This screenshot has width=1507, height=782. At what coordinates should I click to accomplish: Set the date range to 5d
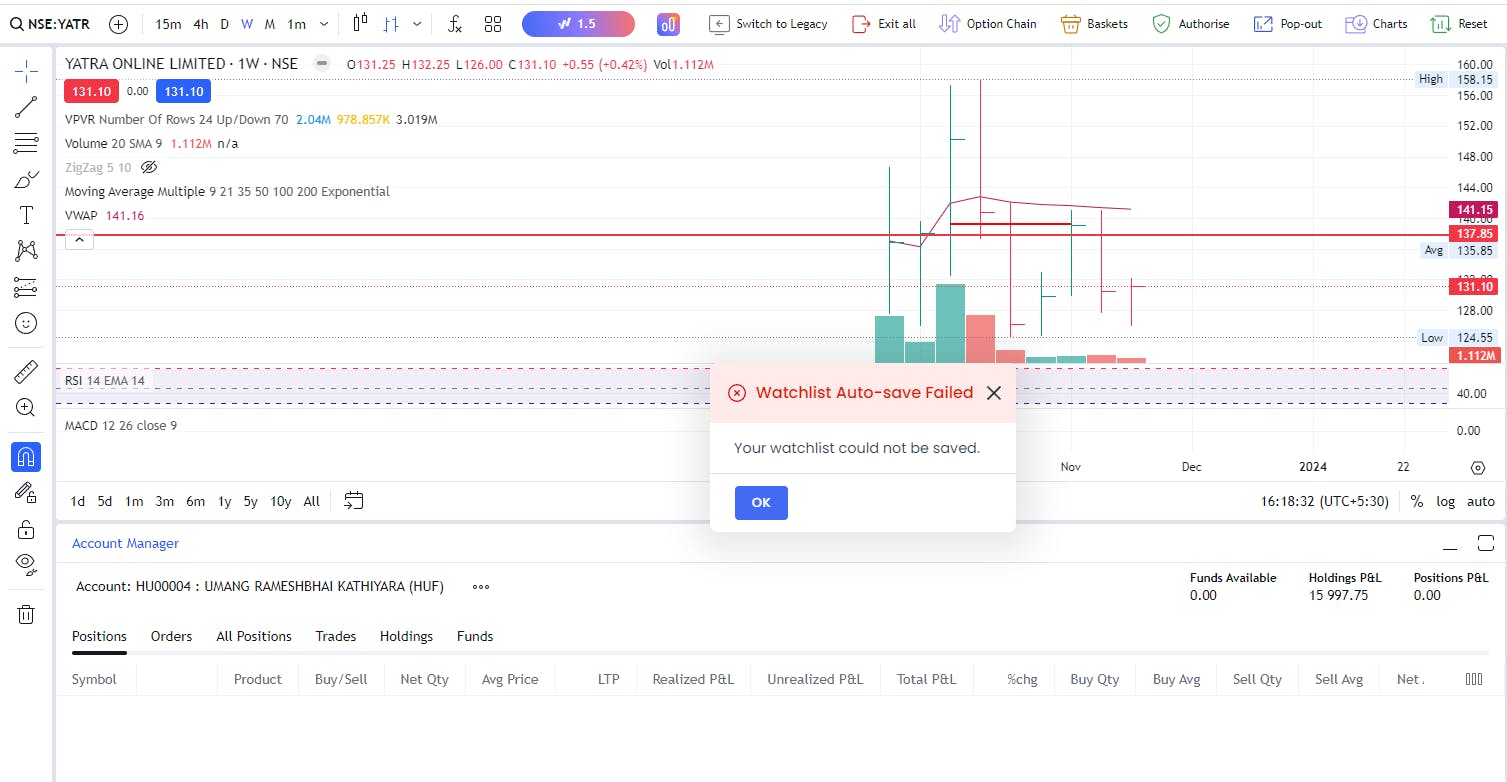[x=105, y=502]
